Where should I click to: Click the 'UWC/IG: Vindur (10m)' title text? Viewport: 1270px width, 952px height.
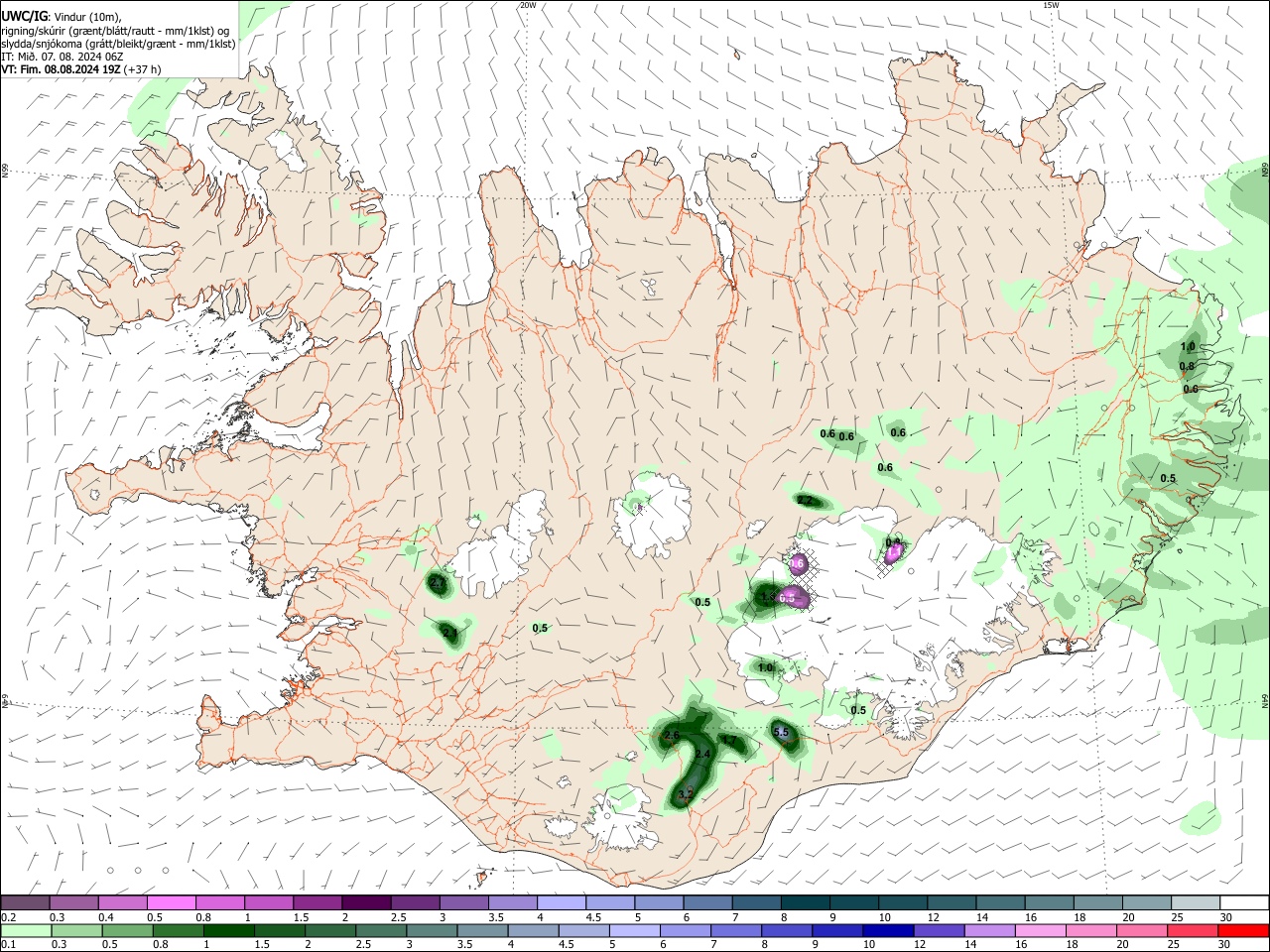[x=62, y=16]
